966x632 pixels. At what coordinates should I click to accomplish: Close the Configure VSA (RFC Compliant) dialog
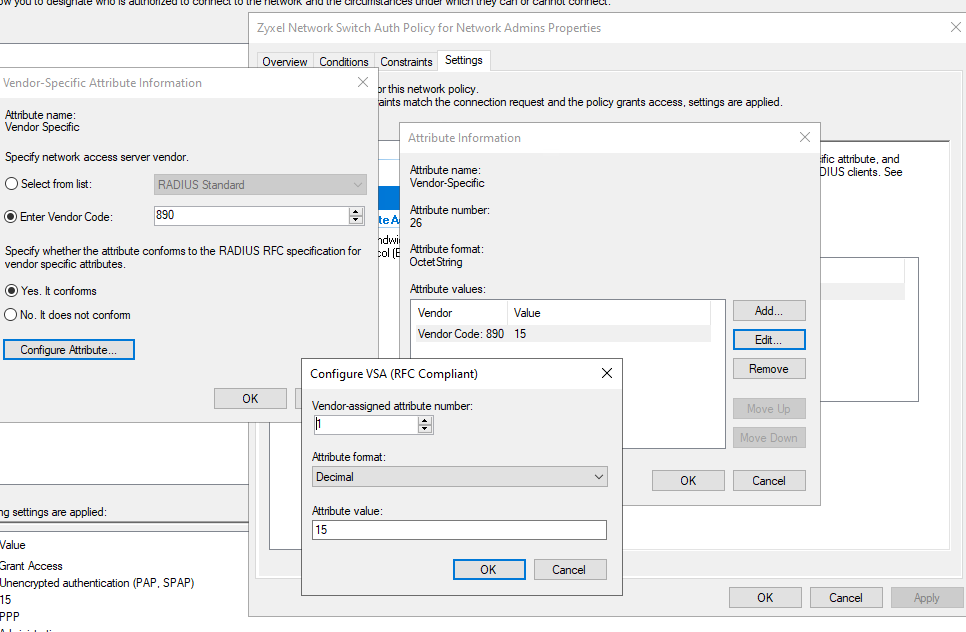coord(606,373)
